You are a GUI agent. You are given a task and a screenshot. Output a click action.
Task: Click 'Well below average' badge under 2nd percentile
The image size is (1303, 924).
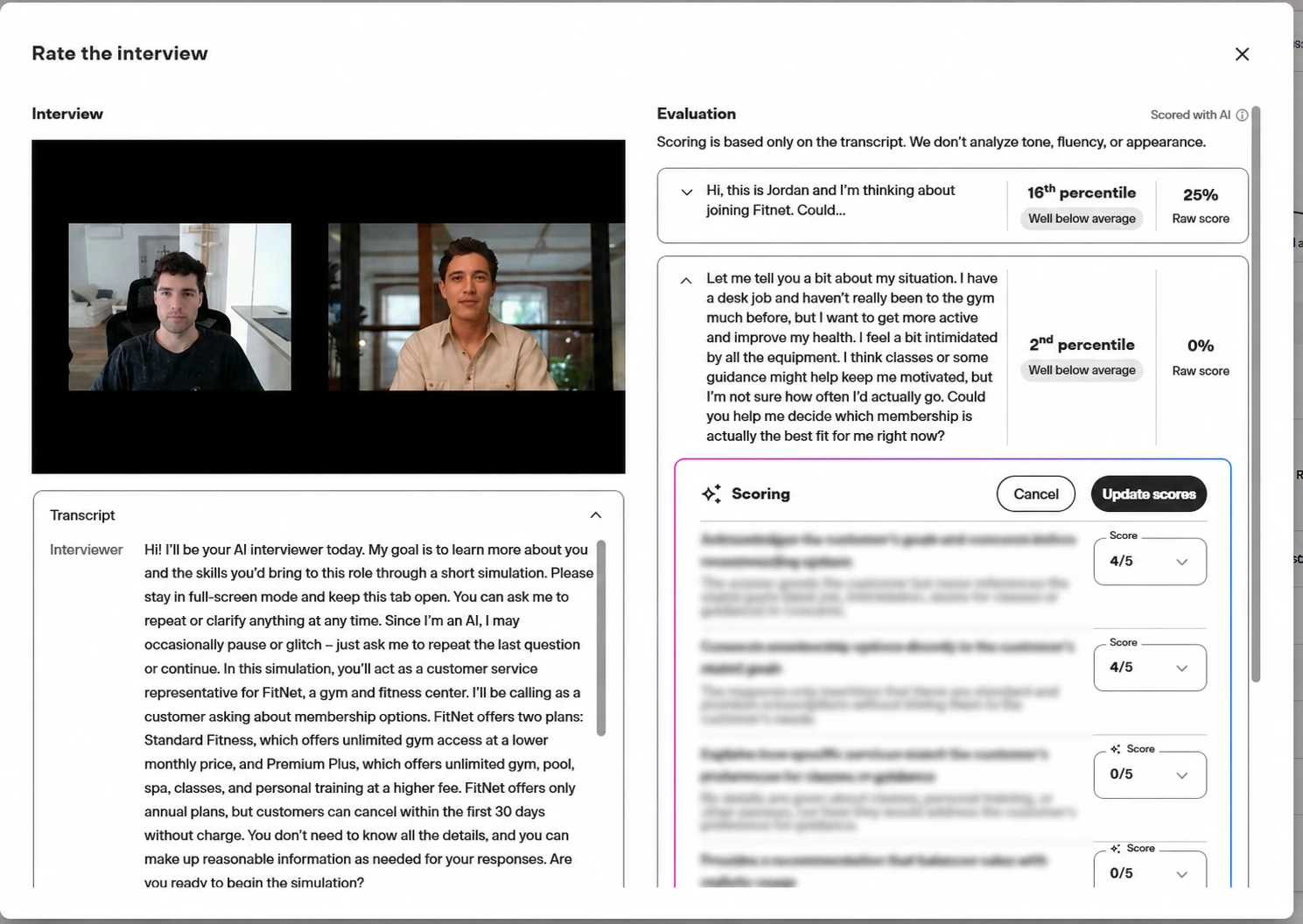tap(1082, 371)
